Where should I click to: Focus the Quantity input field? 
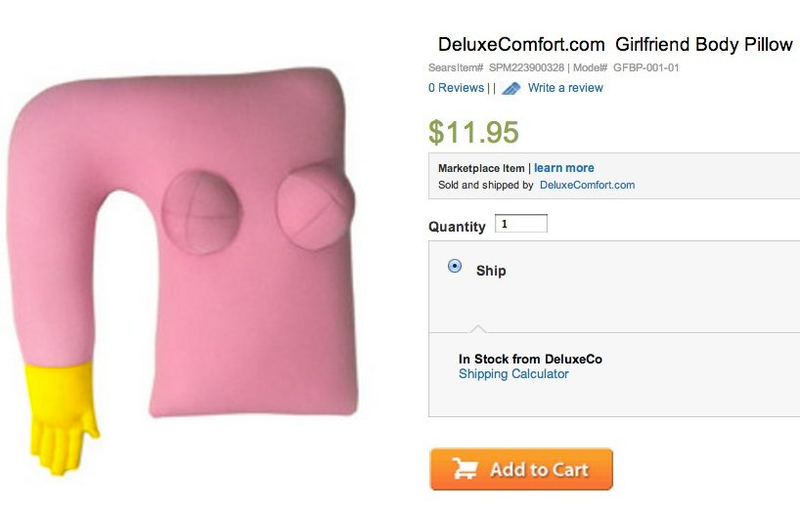[521, 224]
